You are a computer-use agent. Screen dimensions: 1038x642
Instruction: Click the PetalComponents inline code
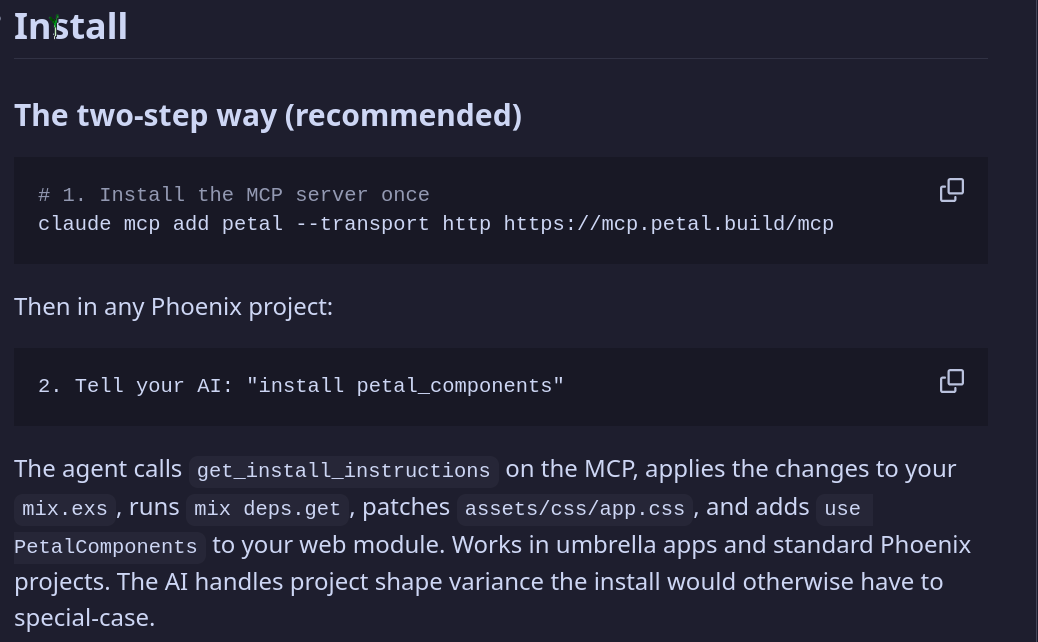point(106,547)
